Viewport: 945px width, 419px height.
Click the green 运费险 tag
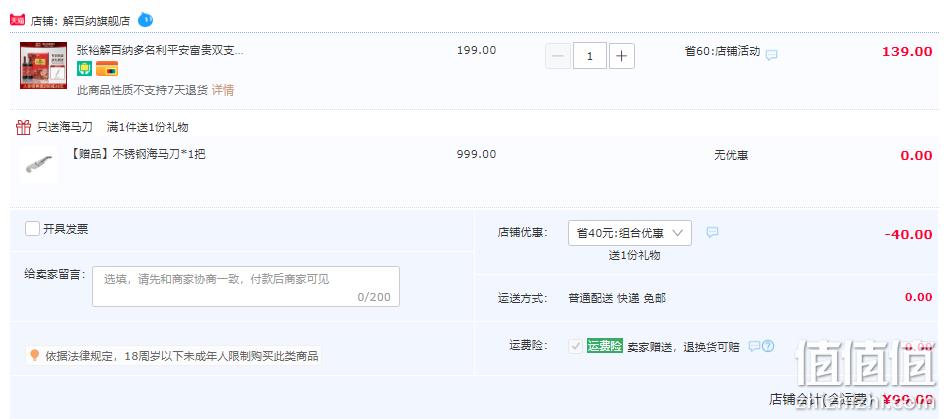tap(604, 346)
